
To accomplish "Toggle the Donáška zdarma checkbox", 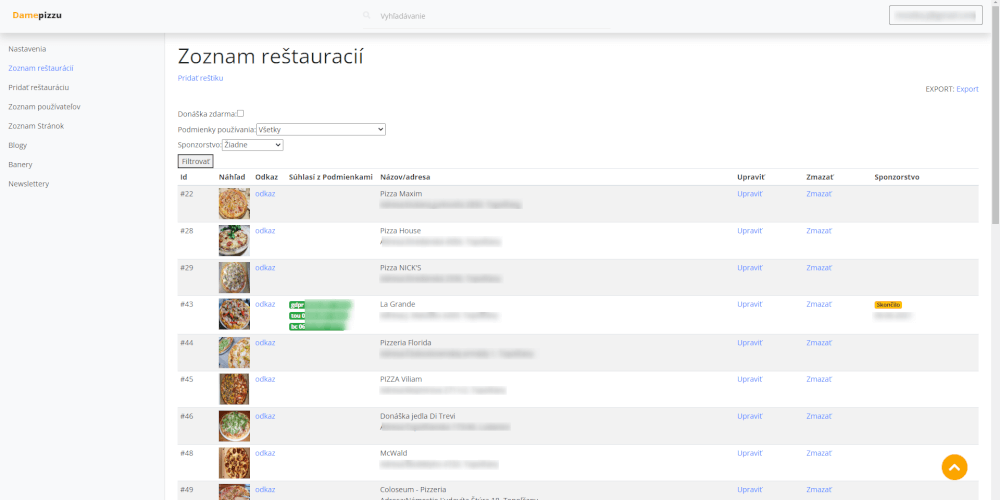I will click(240, 113).
